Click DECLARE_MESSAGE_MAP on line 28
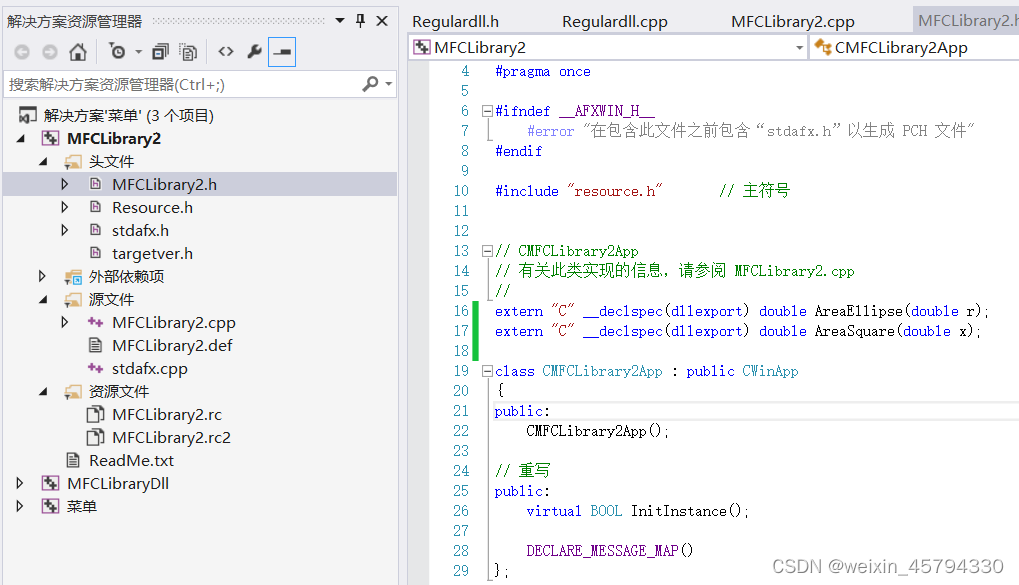The height and width of the screenshot is (585, 1019). [x=602, y=551]
